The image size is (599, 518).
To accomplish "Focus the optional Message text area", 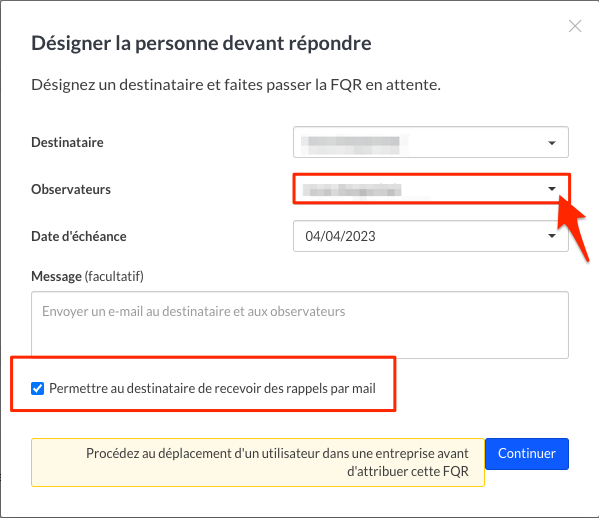I will (x=300, y=325).
